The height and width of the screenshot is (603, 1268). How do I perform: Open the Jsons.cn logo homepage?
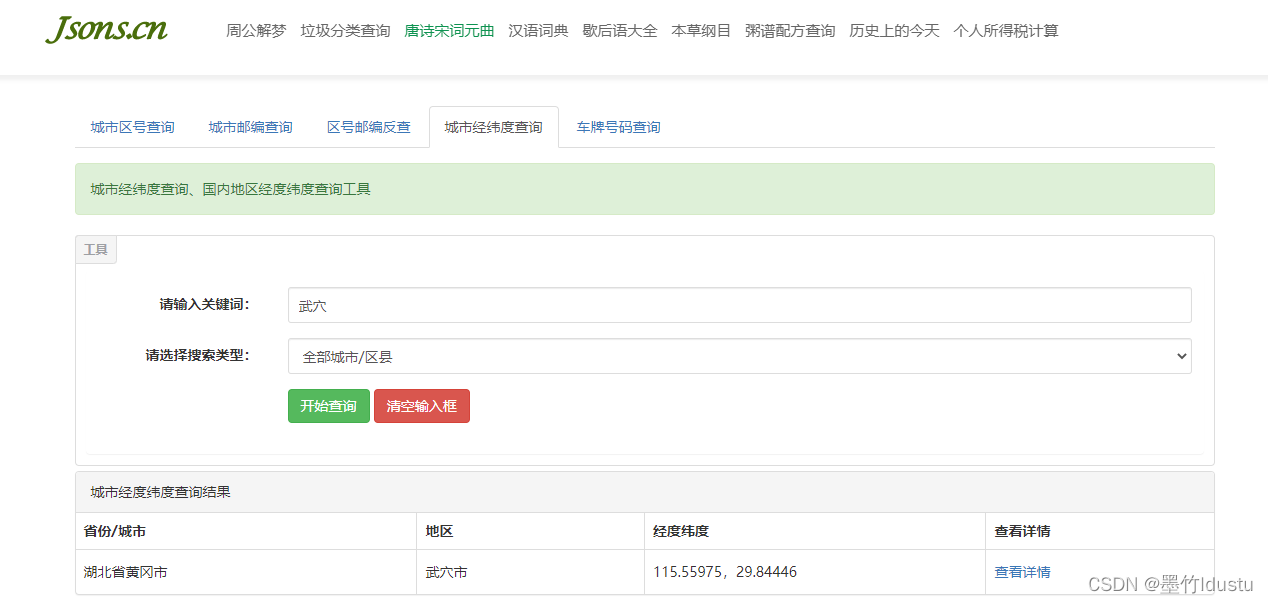click(106, 29)
